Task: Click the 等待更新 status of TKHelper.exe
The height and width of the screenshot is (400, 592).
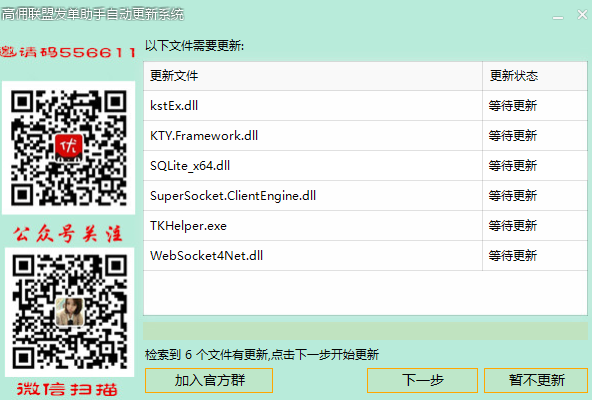Action: (512, 225)
